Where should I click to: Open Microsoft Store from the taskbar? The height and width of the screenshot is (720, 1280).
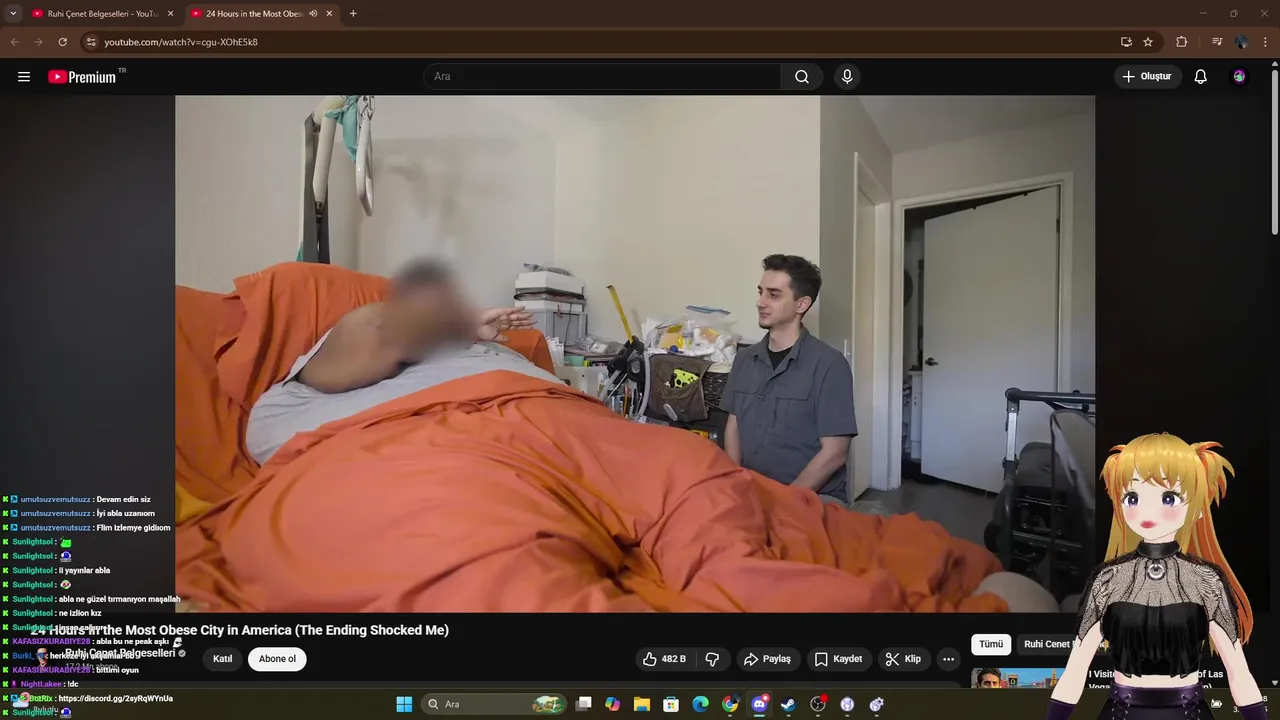click(x=671, y=704)
